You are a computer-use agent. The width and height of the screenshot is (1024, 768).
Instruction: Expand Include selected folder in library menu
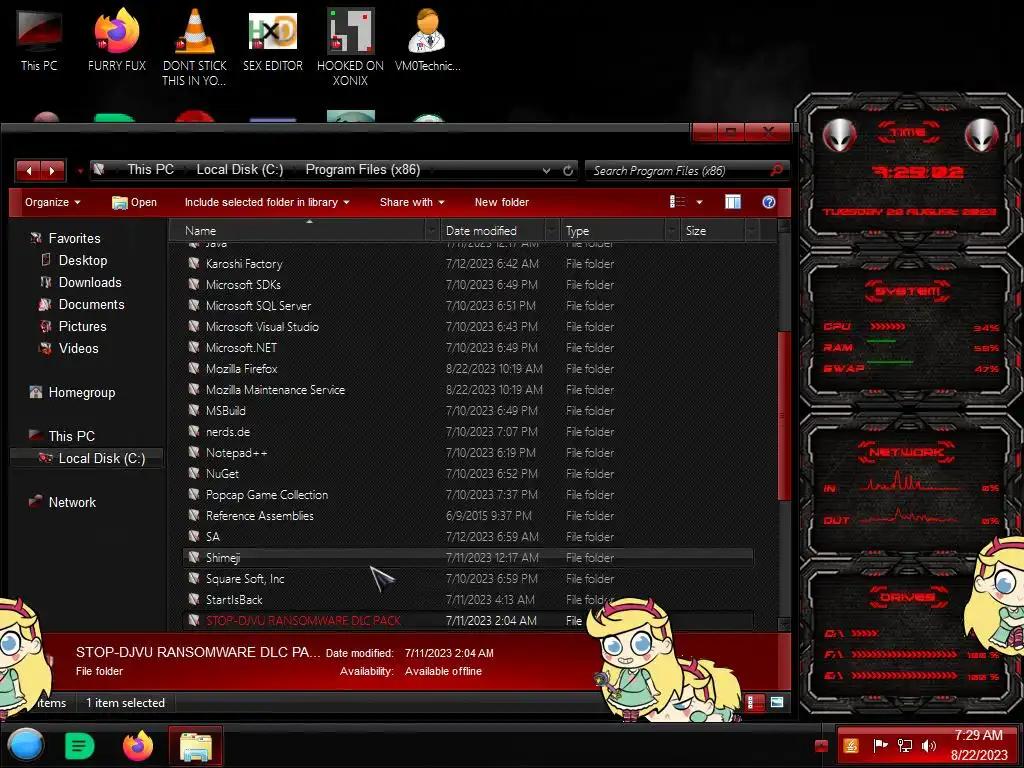266,202
